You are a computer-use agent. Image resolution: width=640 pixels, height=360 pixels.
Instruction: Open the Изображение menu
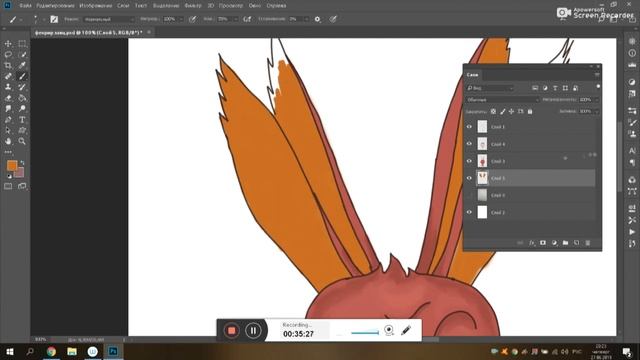pyautogui.click(x=96, y=6)
